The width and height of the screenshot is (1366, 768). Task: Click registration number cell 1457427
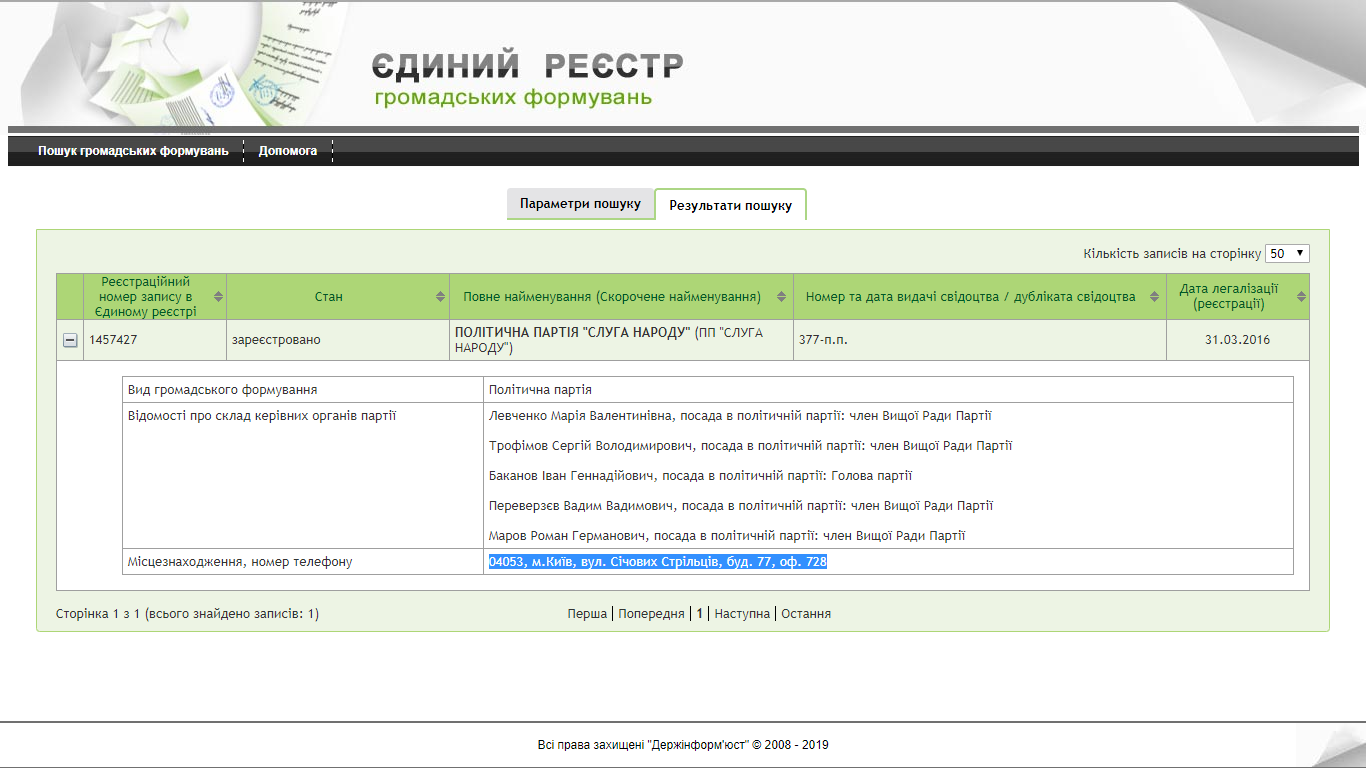pos(155,340)
